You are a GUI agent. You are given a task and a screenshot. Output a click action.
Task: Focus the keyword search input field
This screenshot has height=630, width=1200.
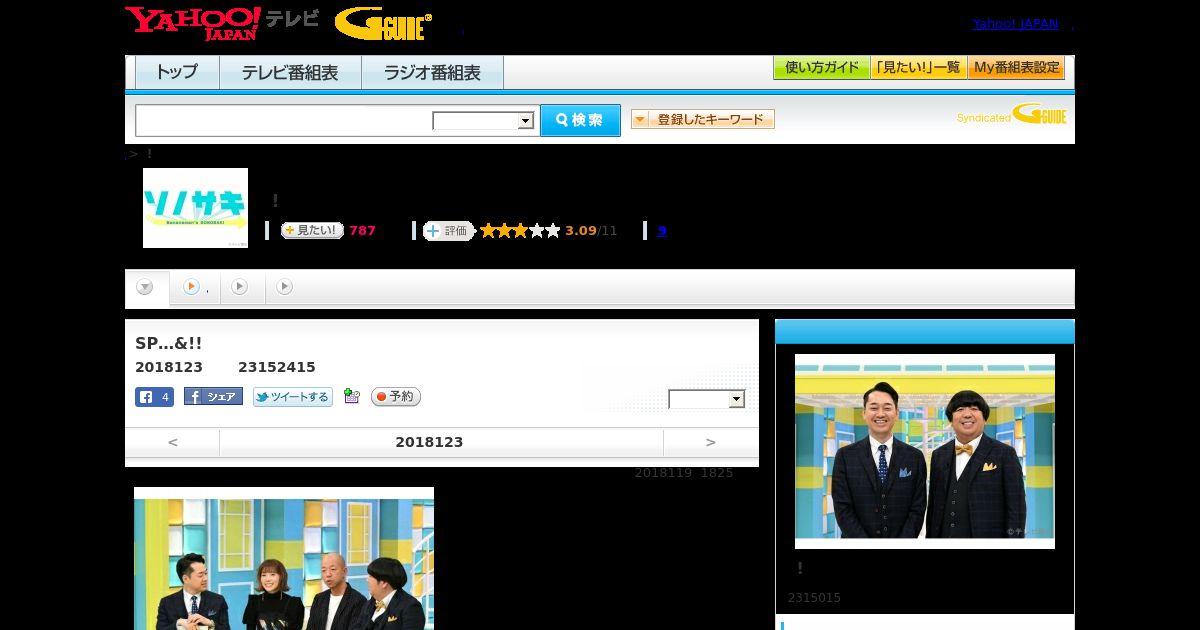coord(284,120)
